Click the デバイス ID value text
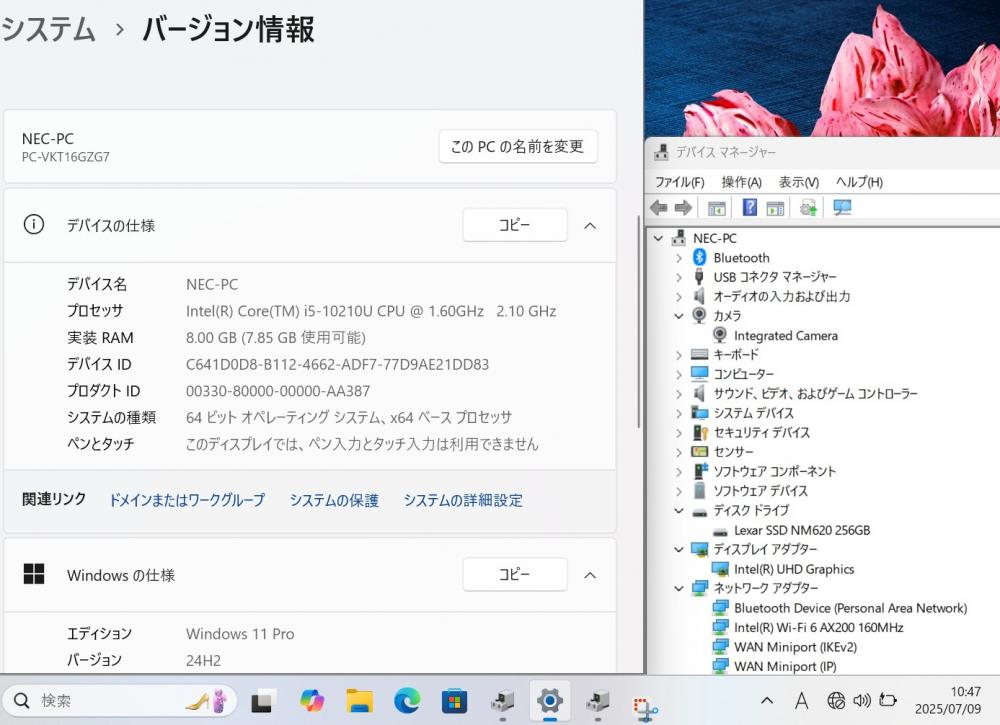Screen dimensions: 1000x725 click(337, 364)
